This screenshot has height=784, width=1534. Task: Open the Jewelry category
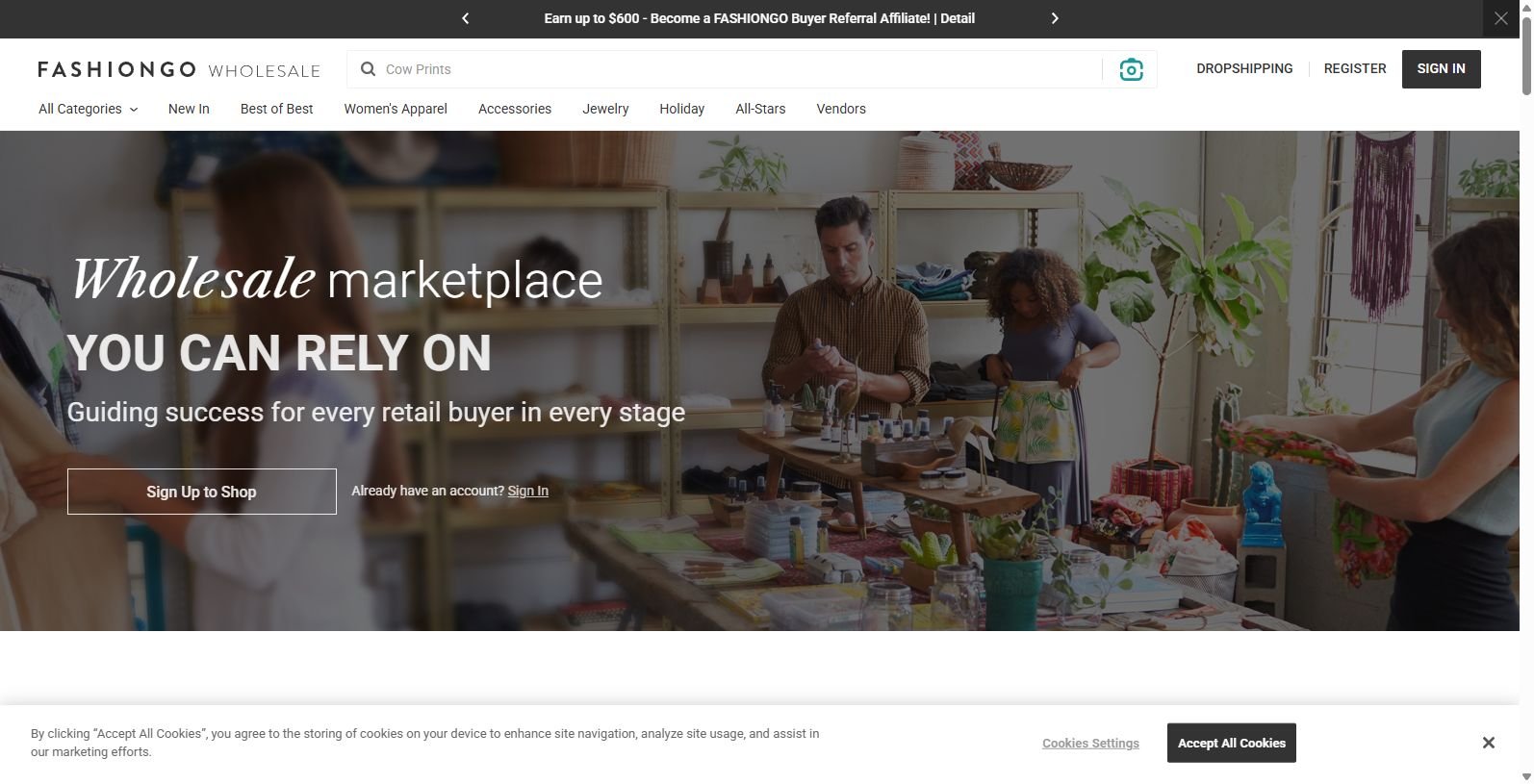click(605, 109)
